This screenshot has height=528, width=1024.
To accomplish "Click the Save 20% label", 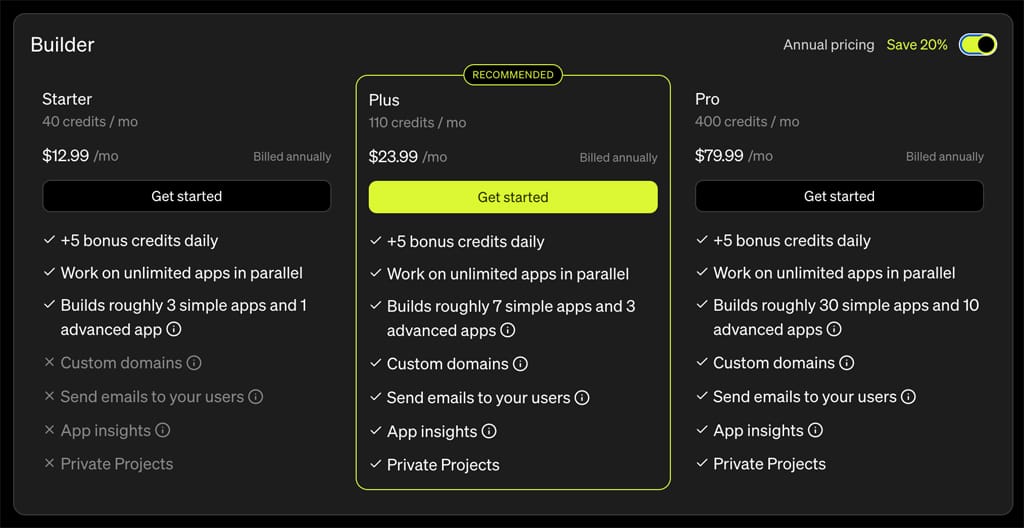I will [x=917, y=45].
